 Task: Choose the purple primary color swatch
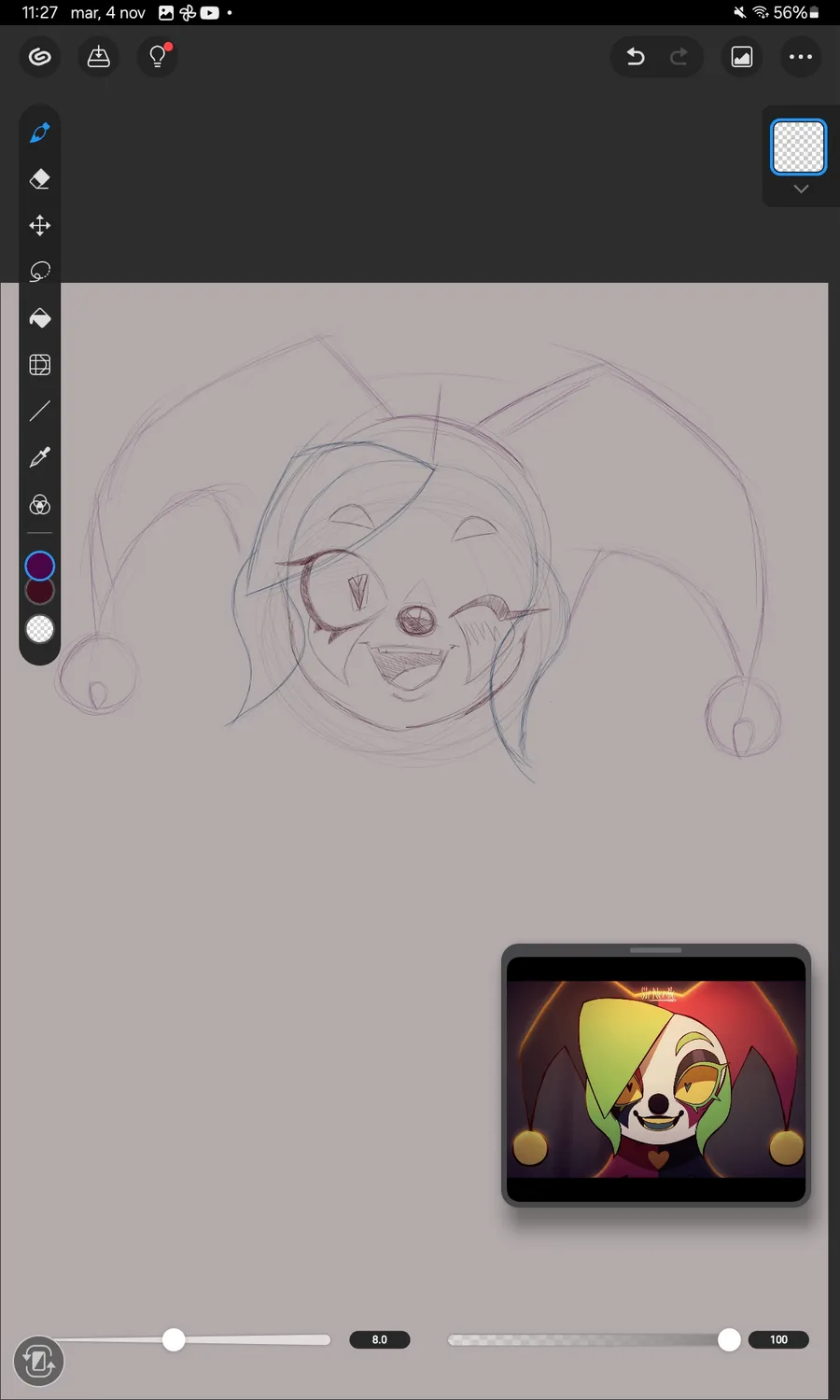point(39,566)
